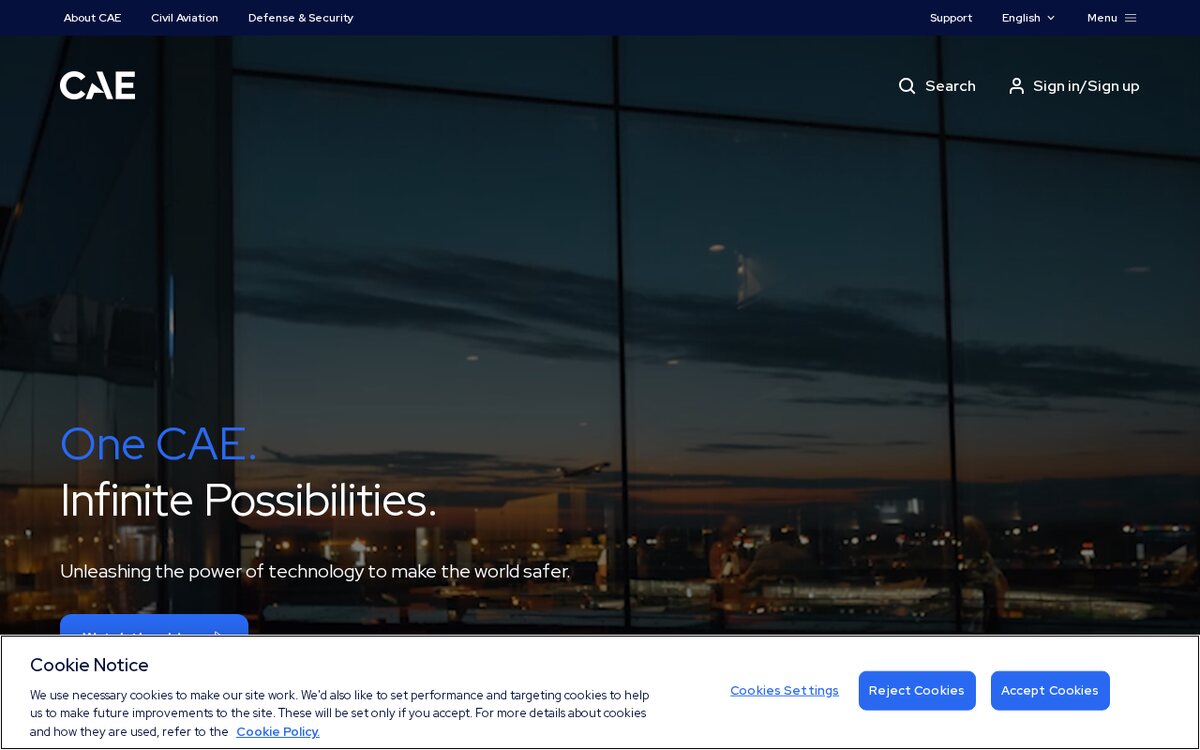
Task: Click Search text in header
Action: [950, 86]
